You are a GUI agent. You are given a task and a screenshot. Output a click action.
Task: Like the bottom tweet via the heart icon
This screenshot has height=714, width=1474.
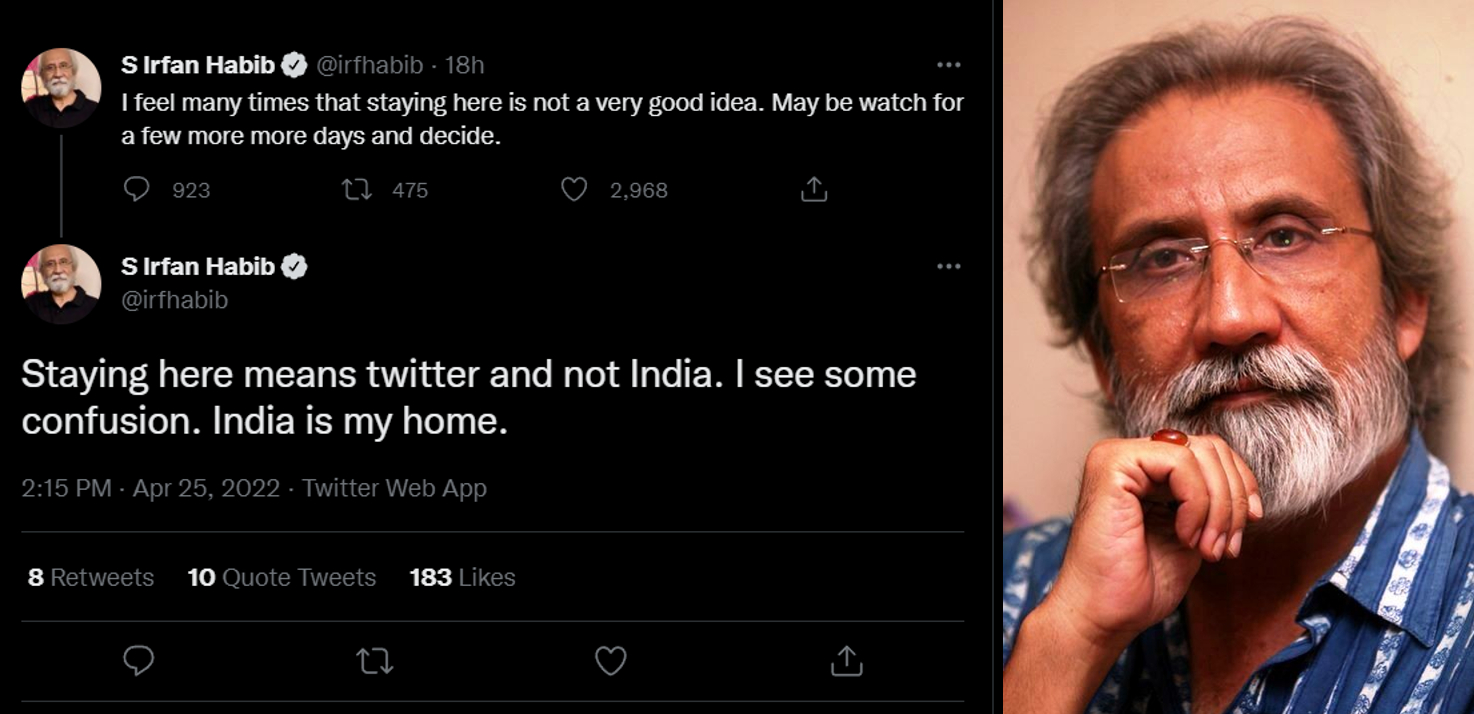pos(611,660)
